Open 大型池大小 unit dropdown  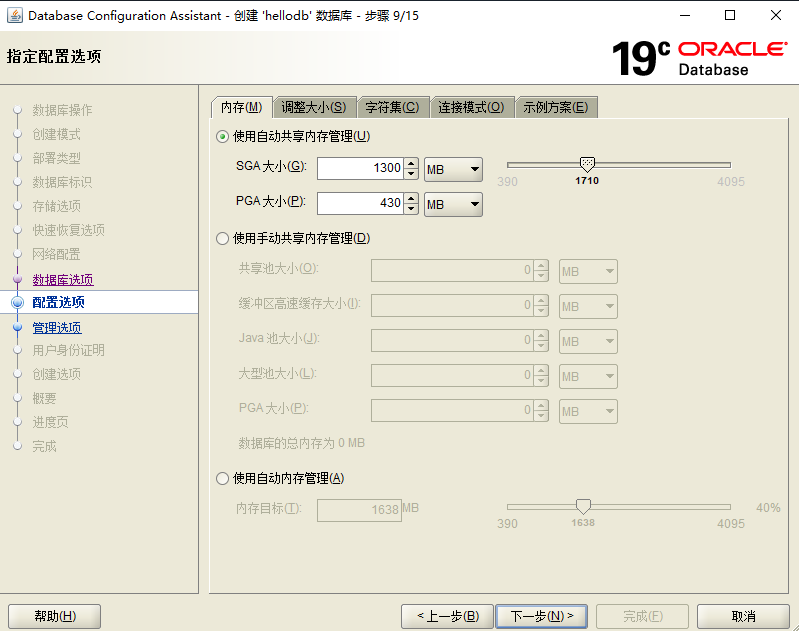point(588,376)
